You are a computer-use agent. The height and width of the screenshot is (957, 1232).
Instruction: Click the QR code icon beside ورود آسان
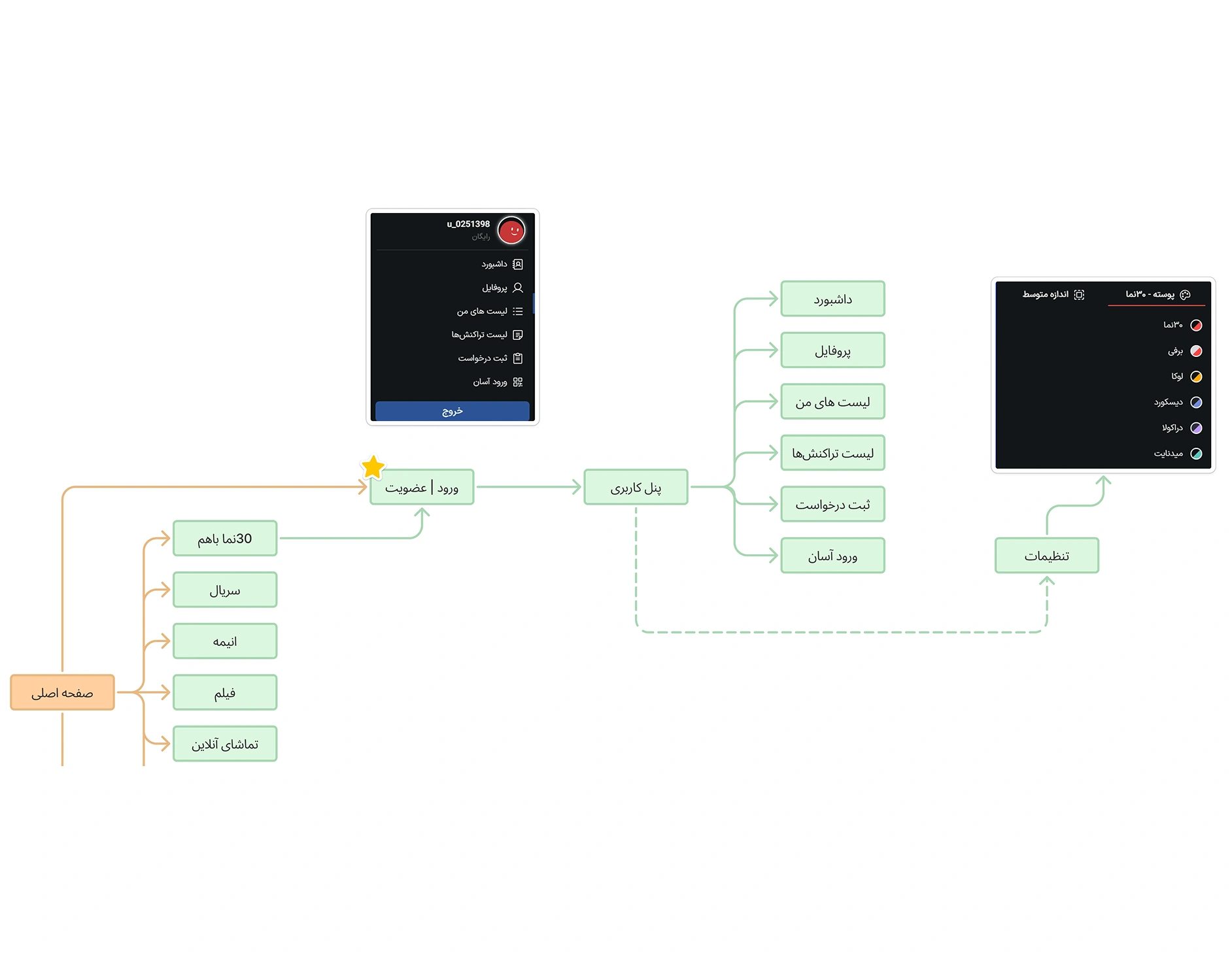pyautogui.click(x=518, y=382)
